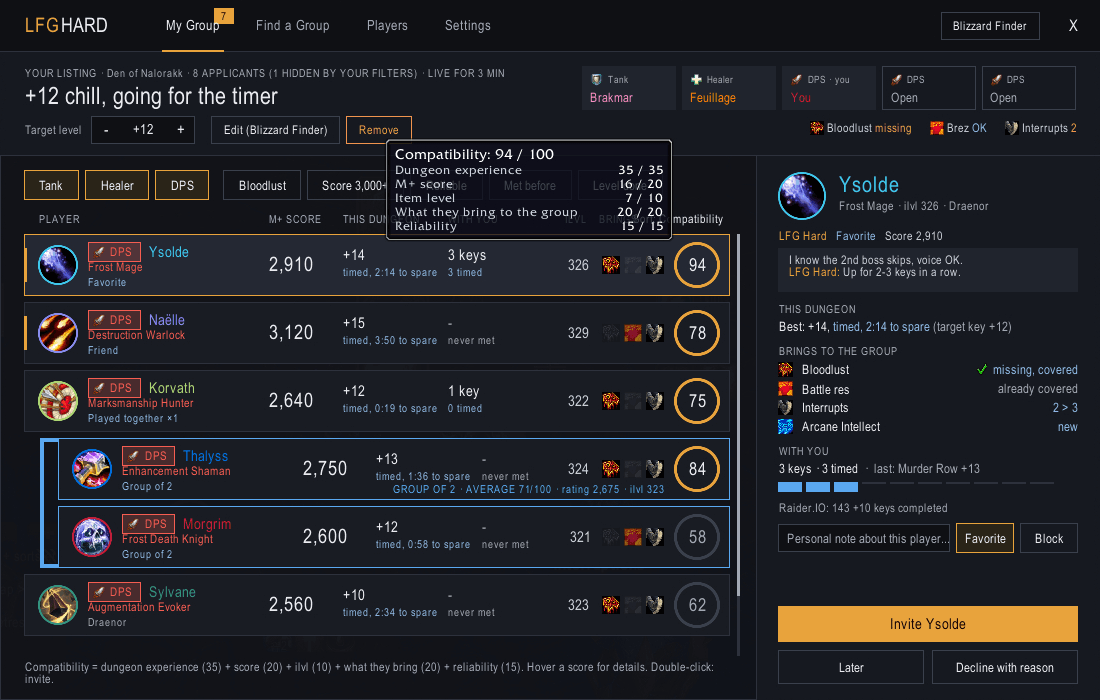Switch to the Players tab
This screenshot has height=700, width=1100.
tap(387, 25)
